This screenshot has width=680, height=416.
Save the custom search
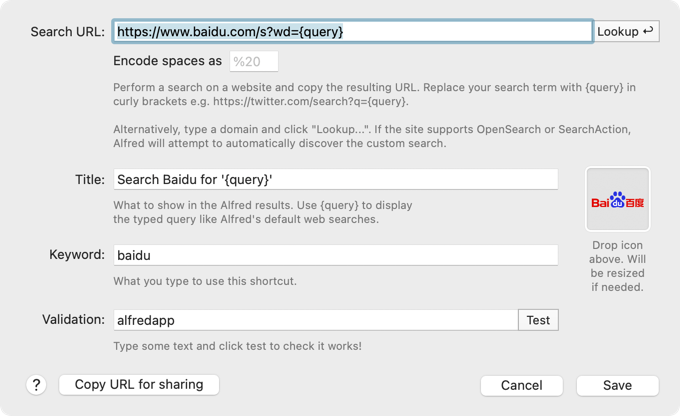[x=617, y=385]
